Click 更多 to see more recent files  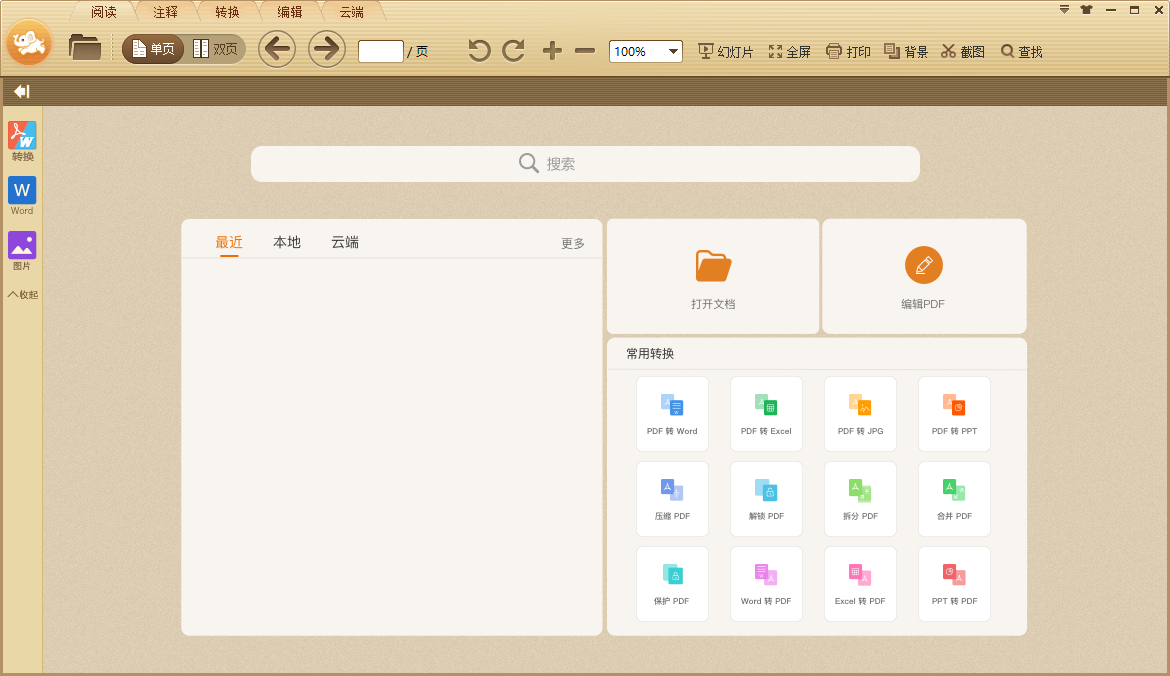click(x=572, y=242)
